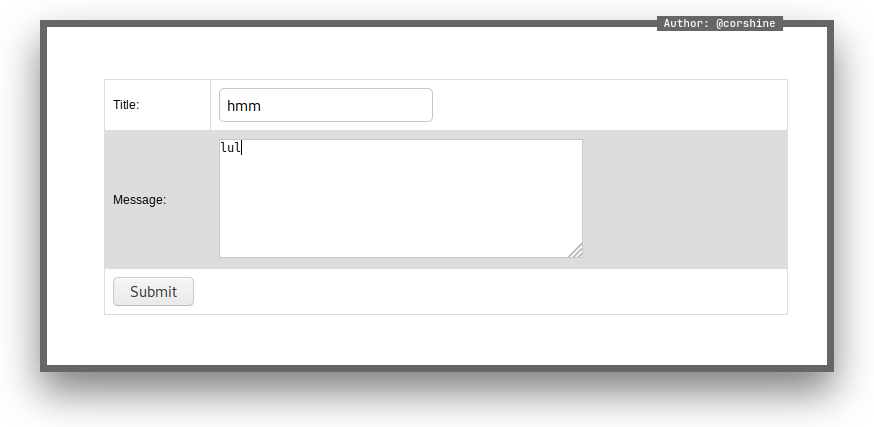This screenshot has width=874, height=427.
Task: Grab the Message textarea resize handle
Action: pos(576,251)
